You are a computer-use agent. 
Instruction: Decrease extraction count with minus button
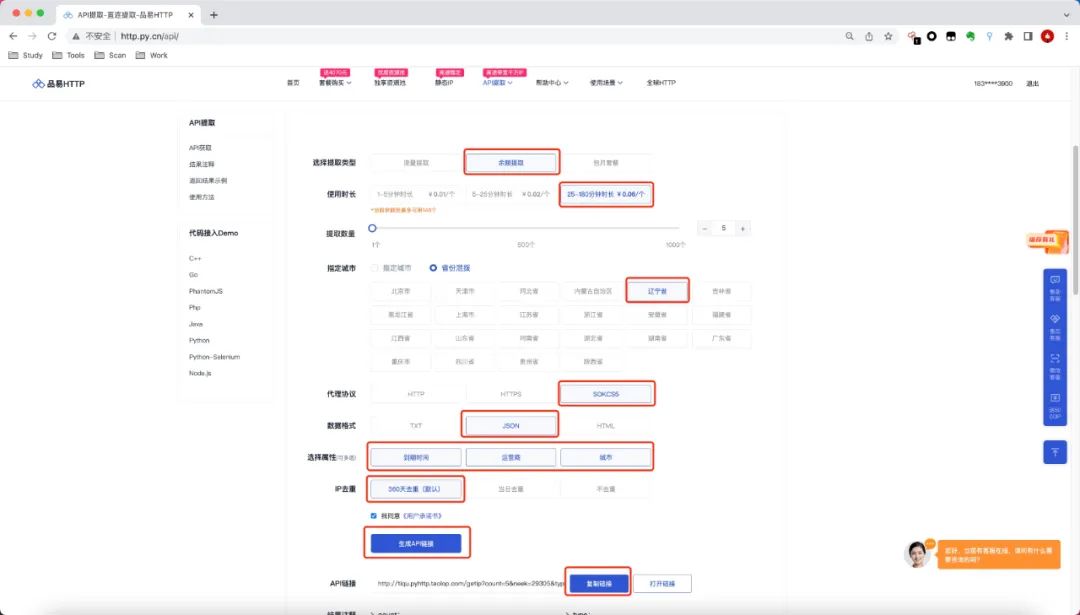pyautogui.click(x=705, y=228)
